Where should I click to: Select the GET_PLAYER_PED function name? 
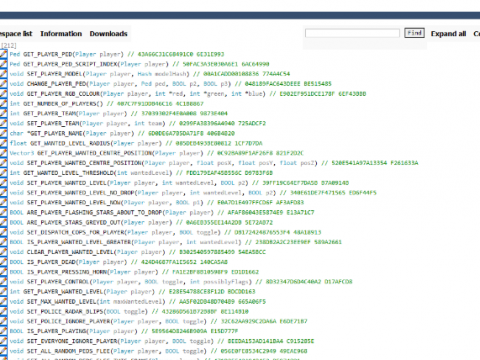click(48, 54)
